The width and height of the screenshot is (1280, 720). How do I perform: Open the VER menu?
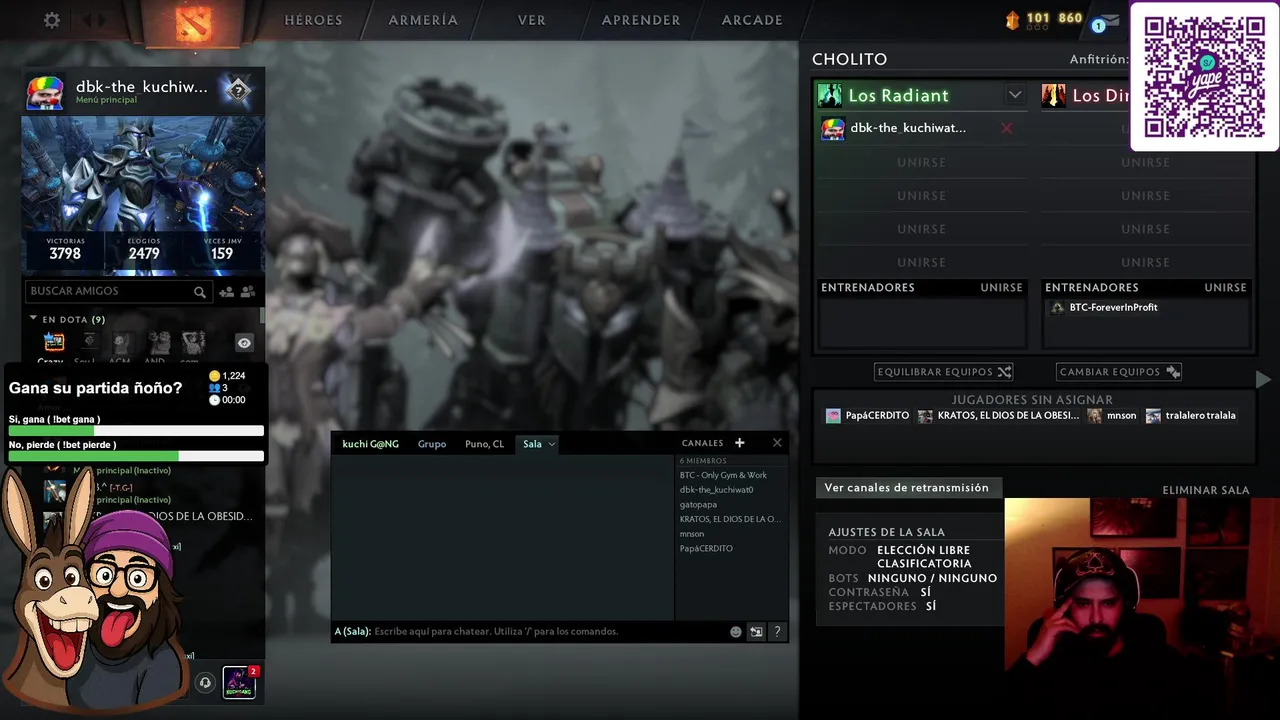pyautogui.click(x=532, y=20)
